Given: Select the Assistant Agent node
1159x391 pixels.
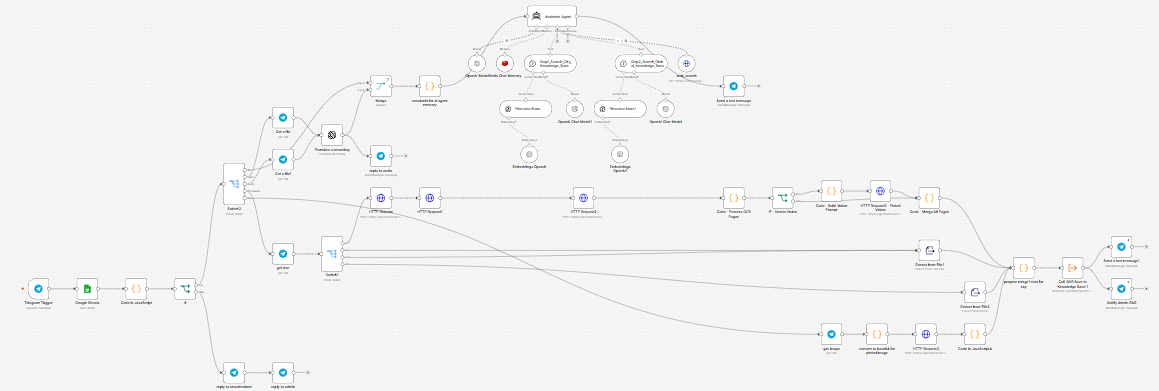Looking at the screenshot, I should (552, 17).
